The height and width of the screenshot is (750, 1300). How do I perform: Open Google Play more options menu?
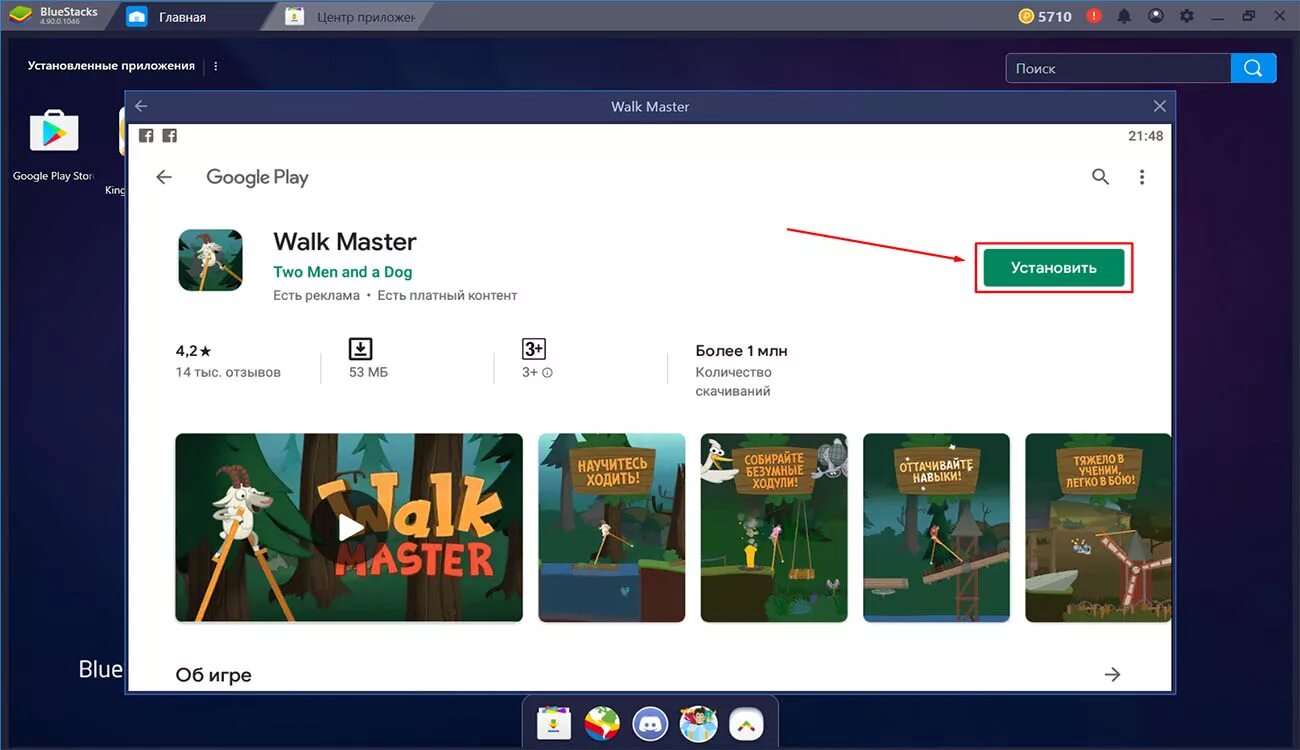pos(1142,177)
